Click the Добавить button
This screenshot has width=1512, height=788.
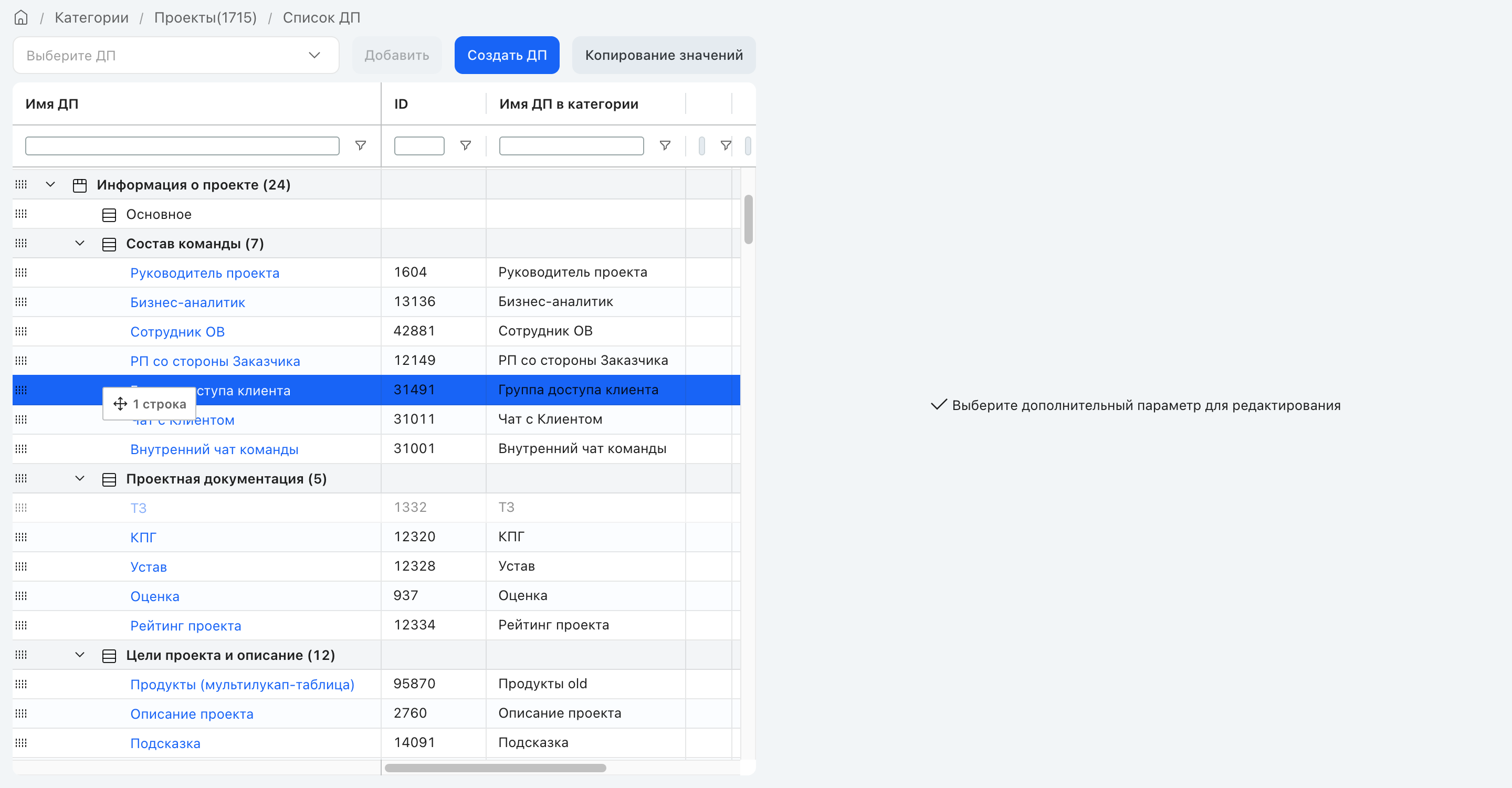coord(397,55)
